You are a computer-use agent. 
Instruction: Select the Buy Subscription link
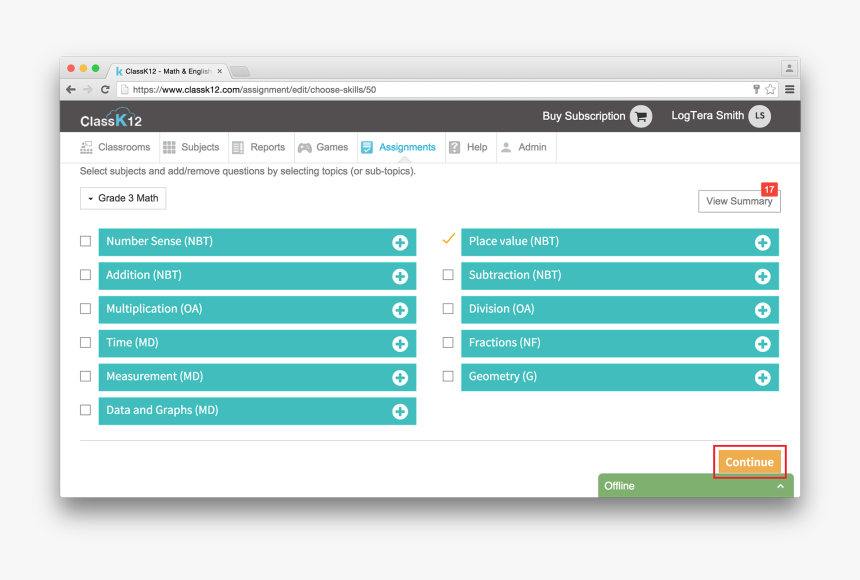pos(583,116)
